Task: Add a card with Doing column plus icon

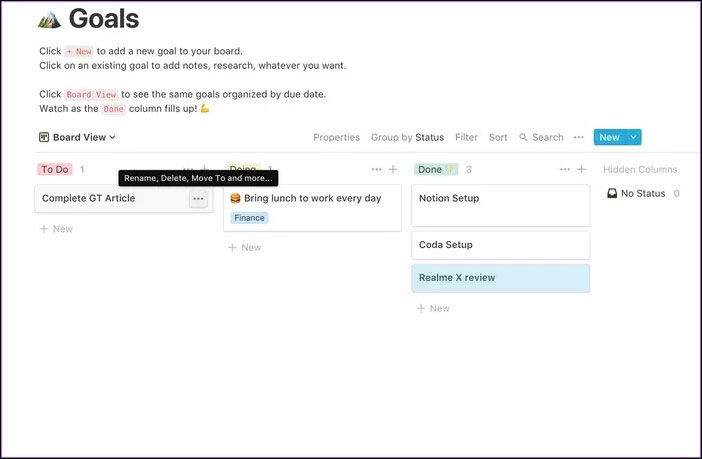Action: [393, 170]
